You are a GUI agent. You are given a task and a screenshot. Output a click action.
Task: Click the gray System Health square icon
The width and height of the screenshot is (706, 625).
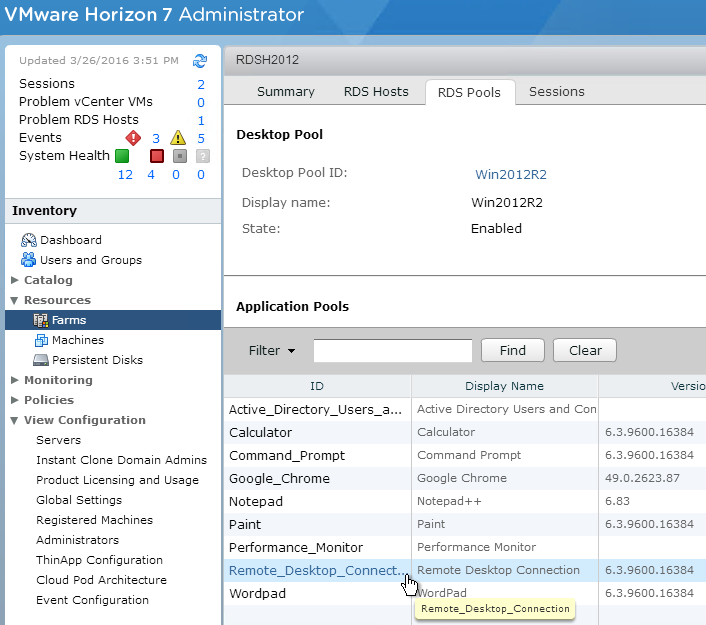tap(180, 156)
